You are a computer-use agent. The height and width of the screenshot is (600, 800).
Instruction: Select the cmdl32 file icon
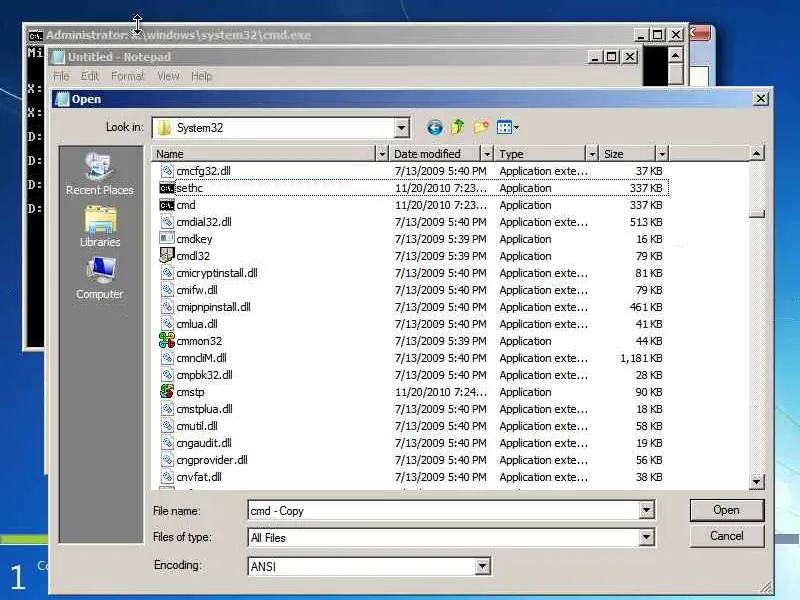[x=167, y=255]
